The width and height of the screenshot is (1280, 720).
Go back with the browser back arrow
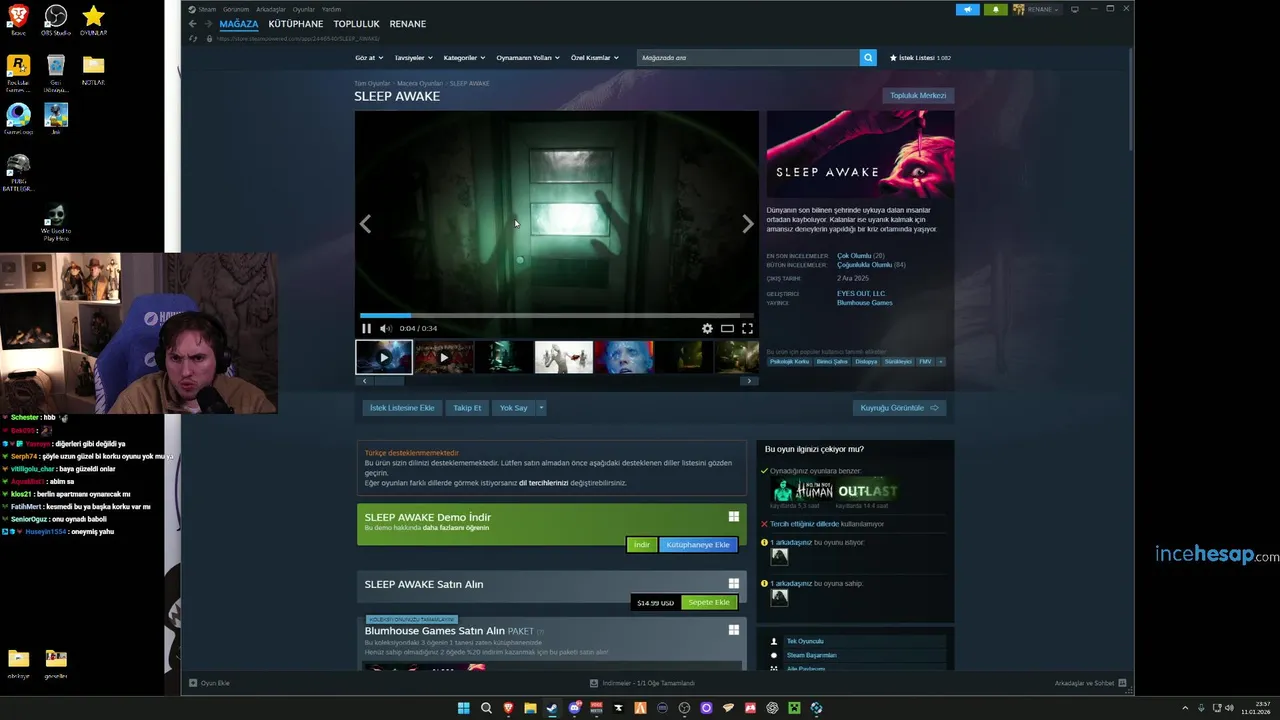193,24
